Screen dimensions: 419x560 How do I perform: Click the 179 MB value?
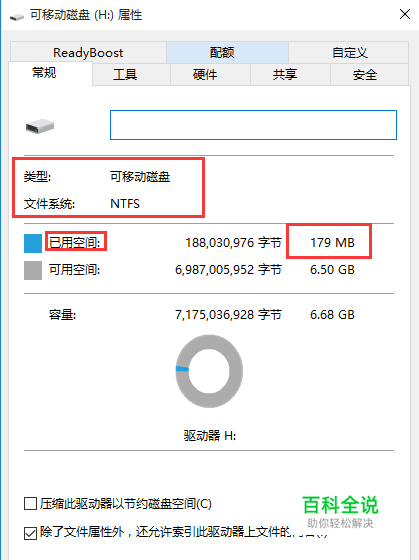[332, 243]
